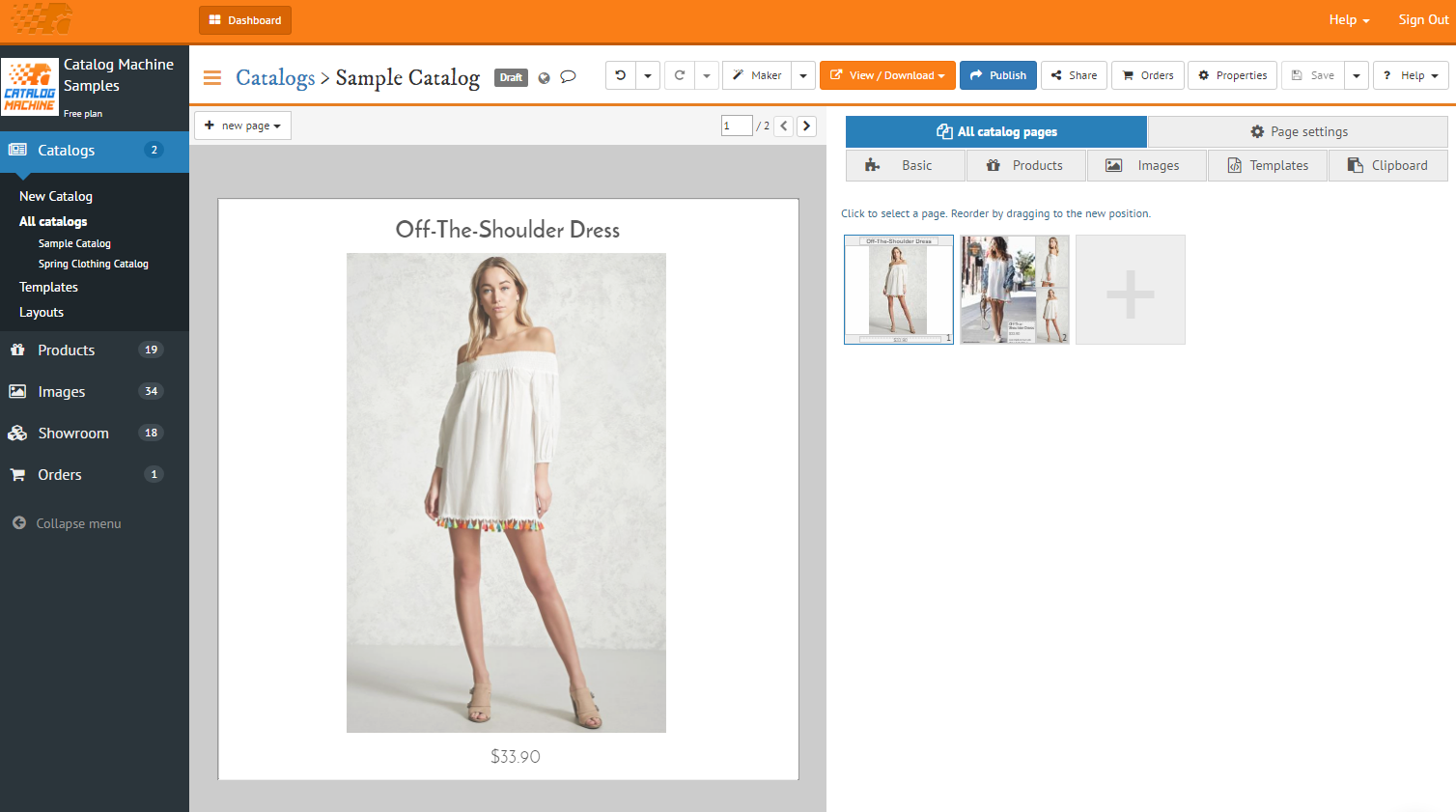Add a page via the plus tile
The image size is (1456, 812).
pyautogui.click(x=1131, y=290)
